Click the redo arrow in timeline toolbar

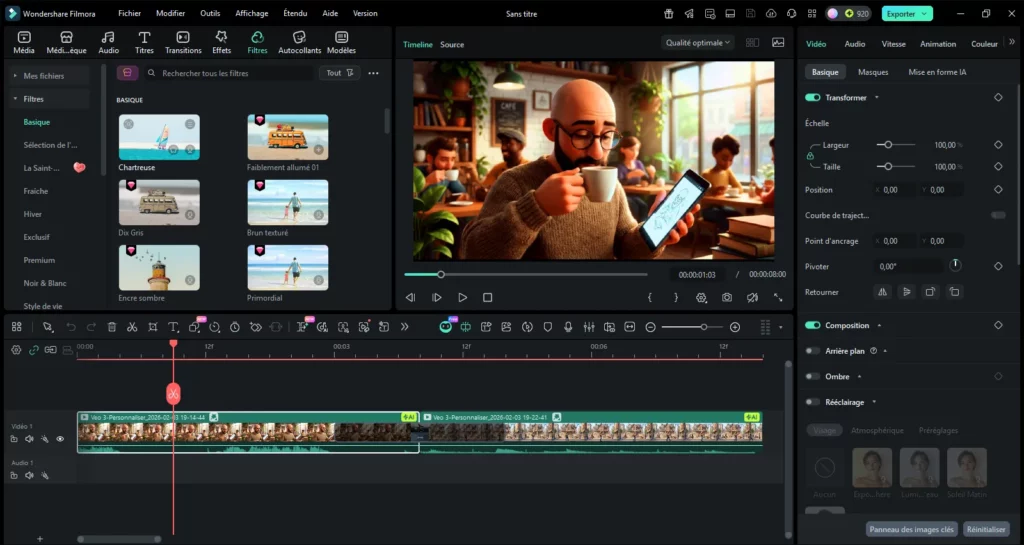coord(91,327)
